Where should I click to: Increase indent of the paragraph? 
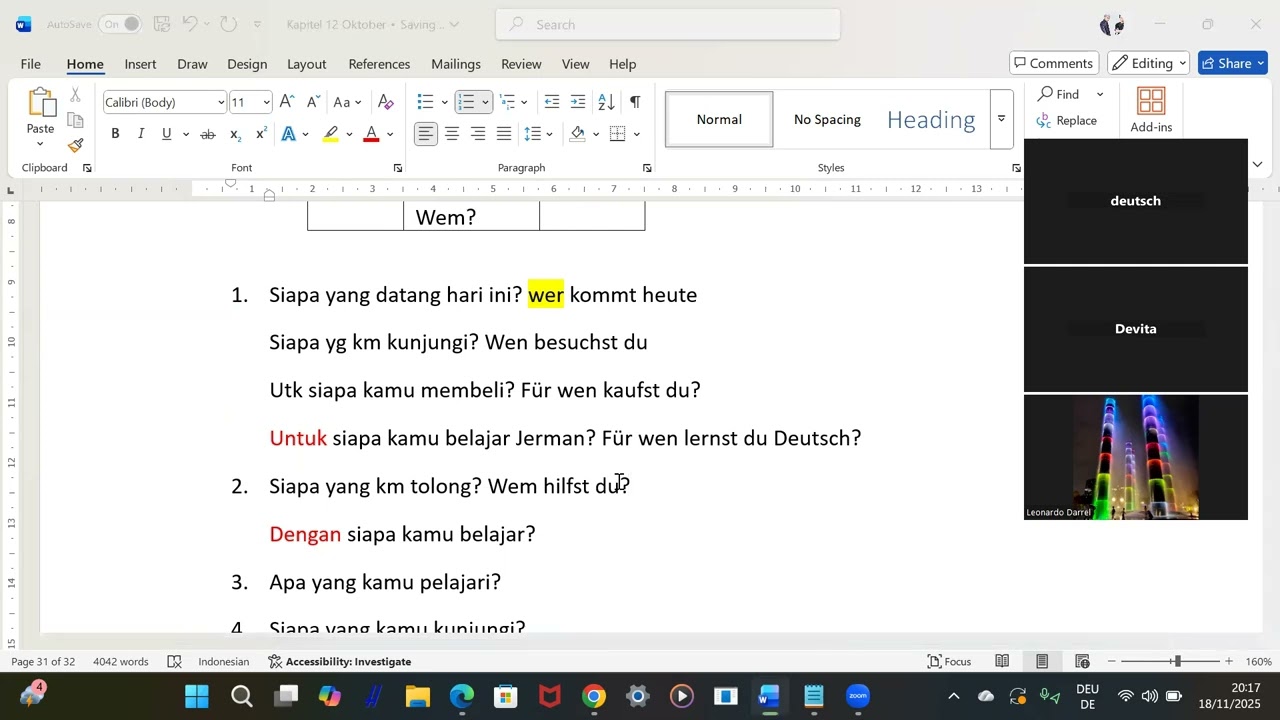tap(578, 102)
